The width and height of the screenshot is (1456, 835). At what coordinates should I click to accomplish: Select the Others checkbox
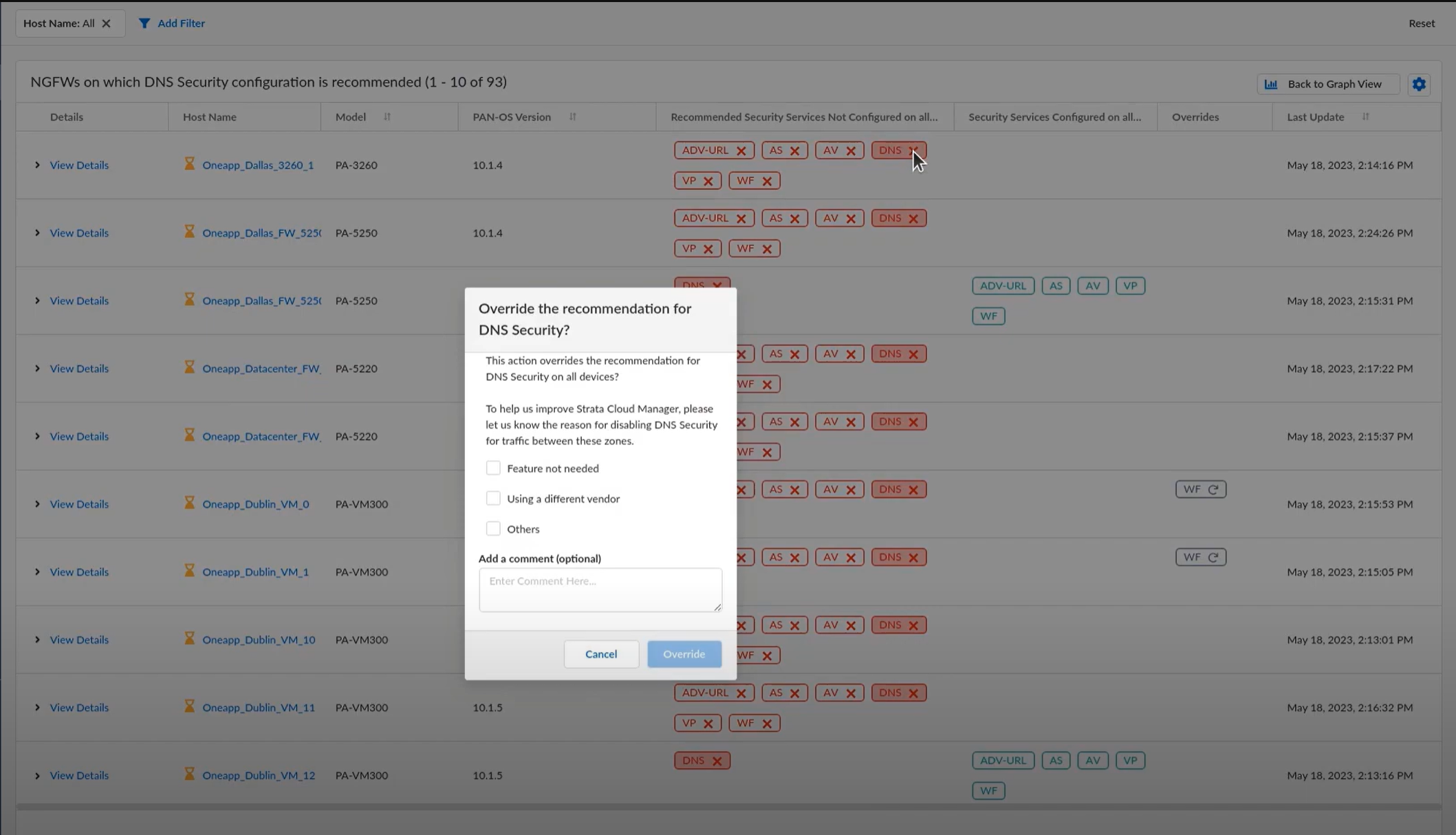tap(493, 529)
